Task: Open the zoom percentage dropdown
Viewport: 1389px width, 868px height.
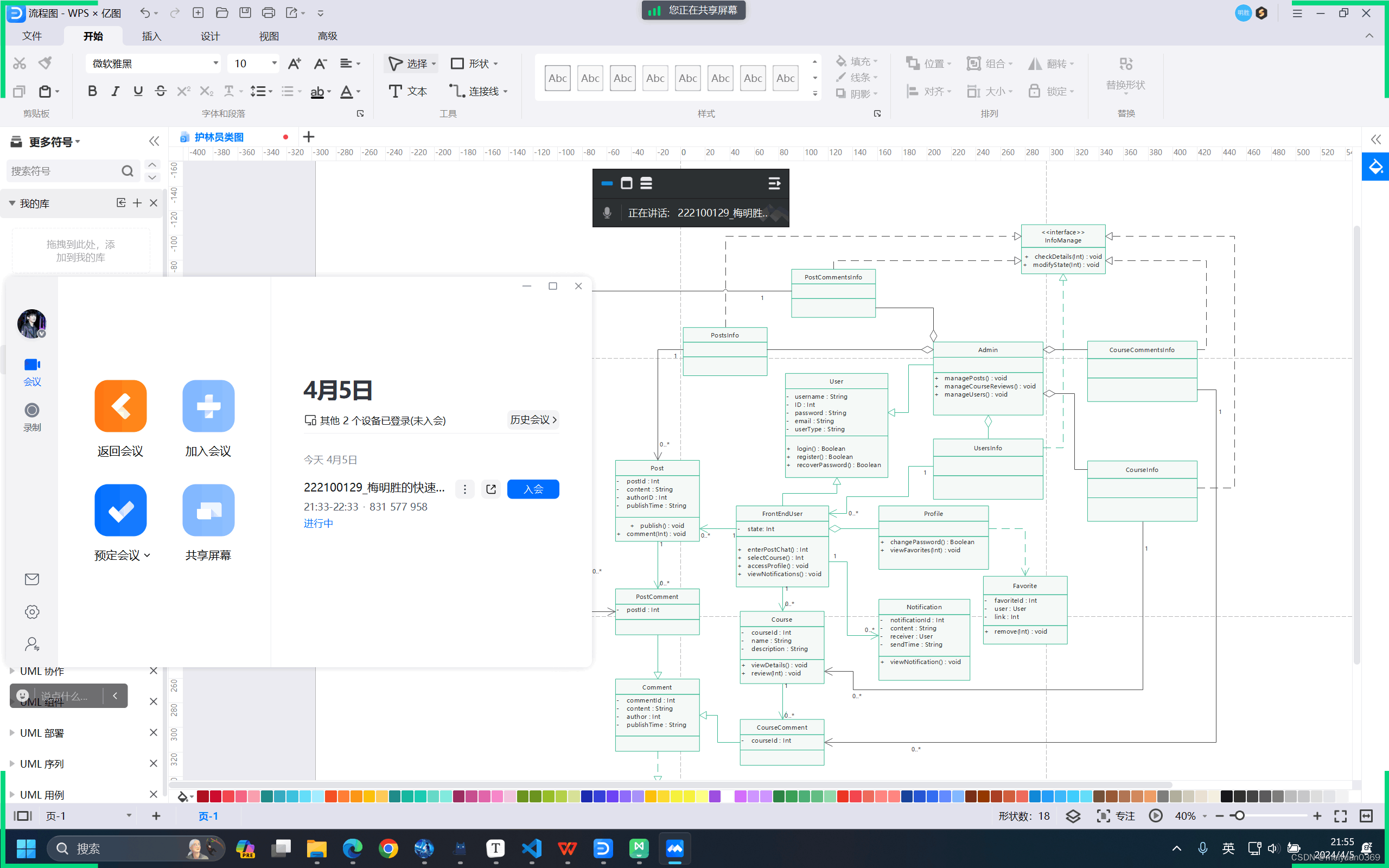Action: click(1204, 816)
